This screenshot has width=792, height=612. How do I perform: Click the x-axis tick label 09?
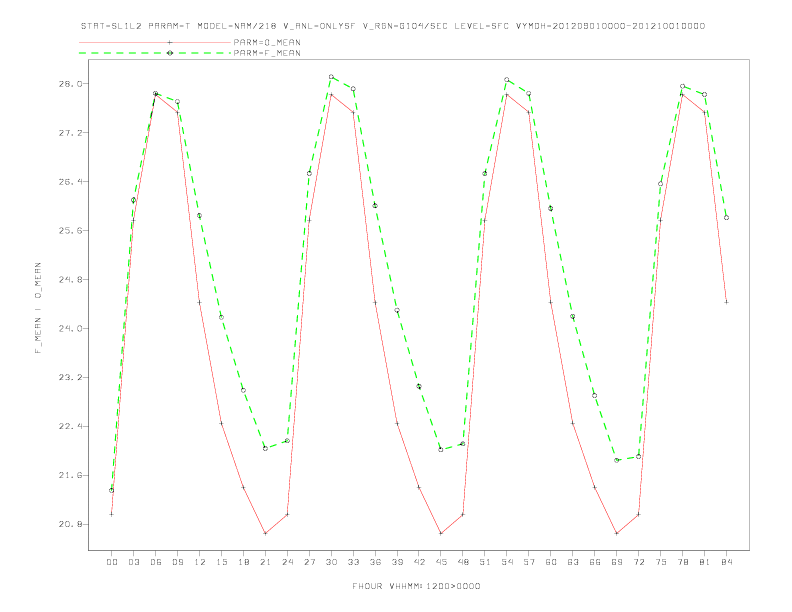coord(177,562)
